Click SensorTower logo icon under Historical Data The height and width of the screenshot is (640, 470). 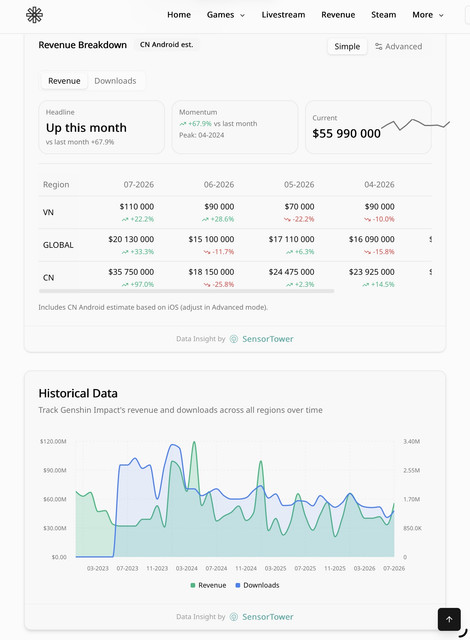(x=234, y=617)
